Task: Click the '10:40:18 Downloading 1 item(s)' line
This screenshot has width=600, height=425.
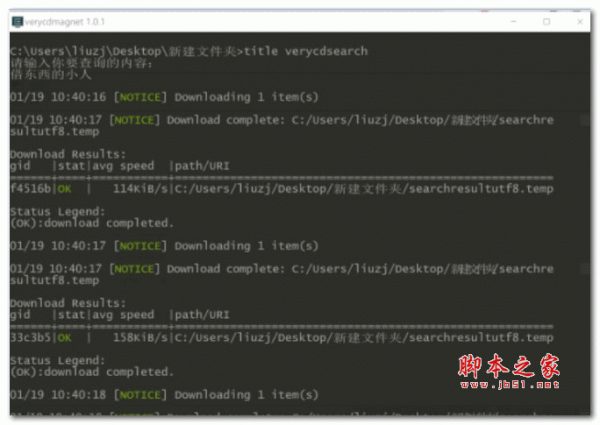Action: click(164, 394)
